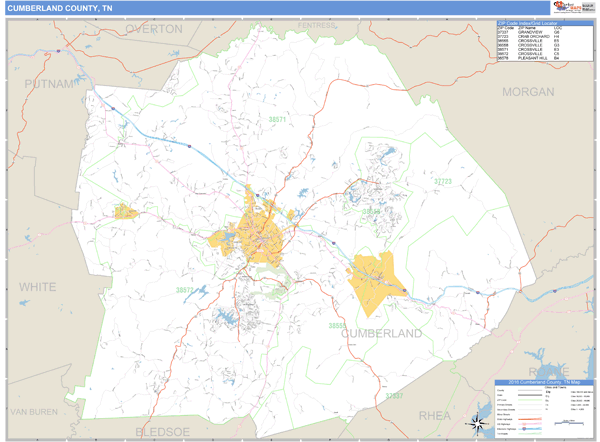
Task: Click the BLEDSOE county label
Action: click(x=162, y=432)
